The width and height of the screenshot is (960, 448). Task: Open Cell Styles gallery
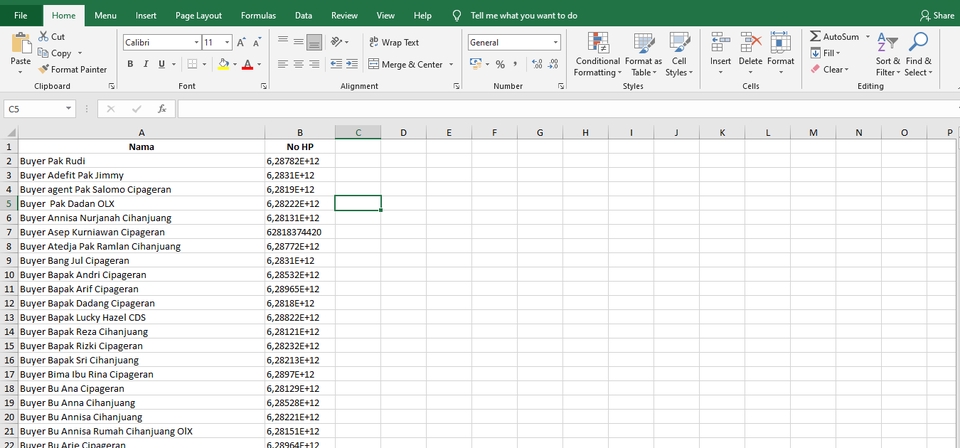(679, 54)
